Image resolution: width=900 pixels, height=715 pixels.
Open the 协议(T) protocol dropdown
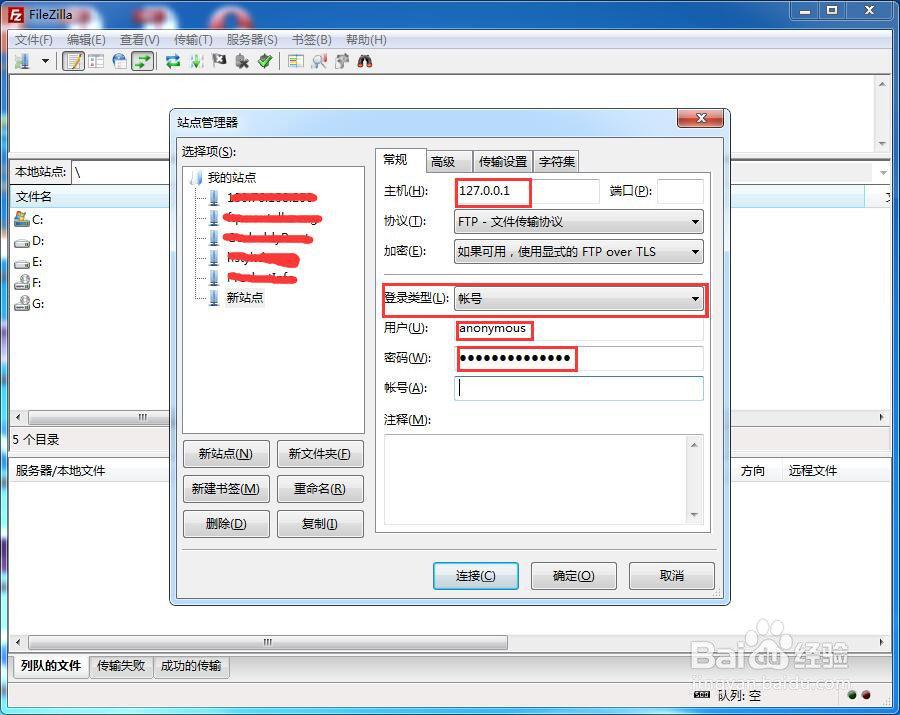(579, 222)
